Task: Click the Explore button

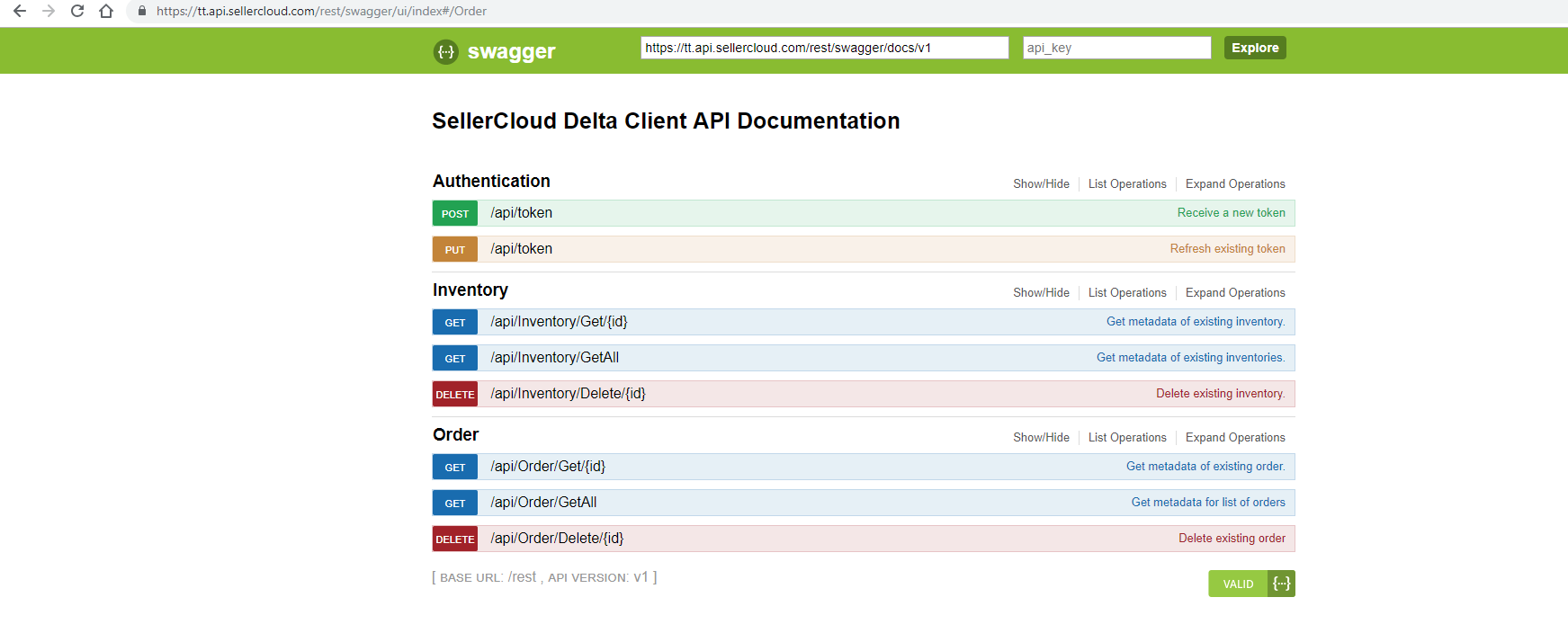Action: pos(1255,48)
